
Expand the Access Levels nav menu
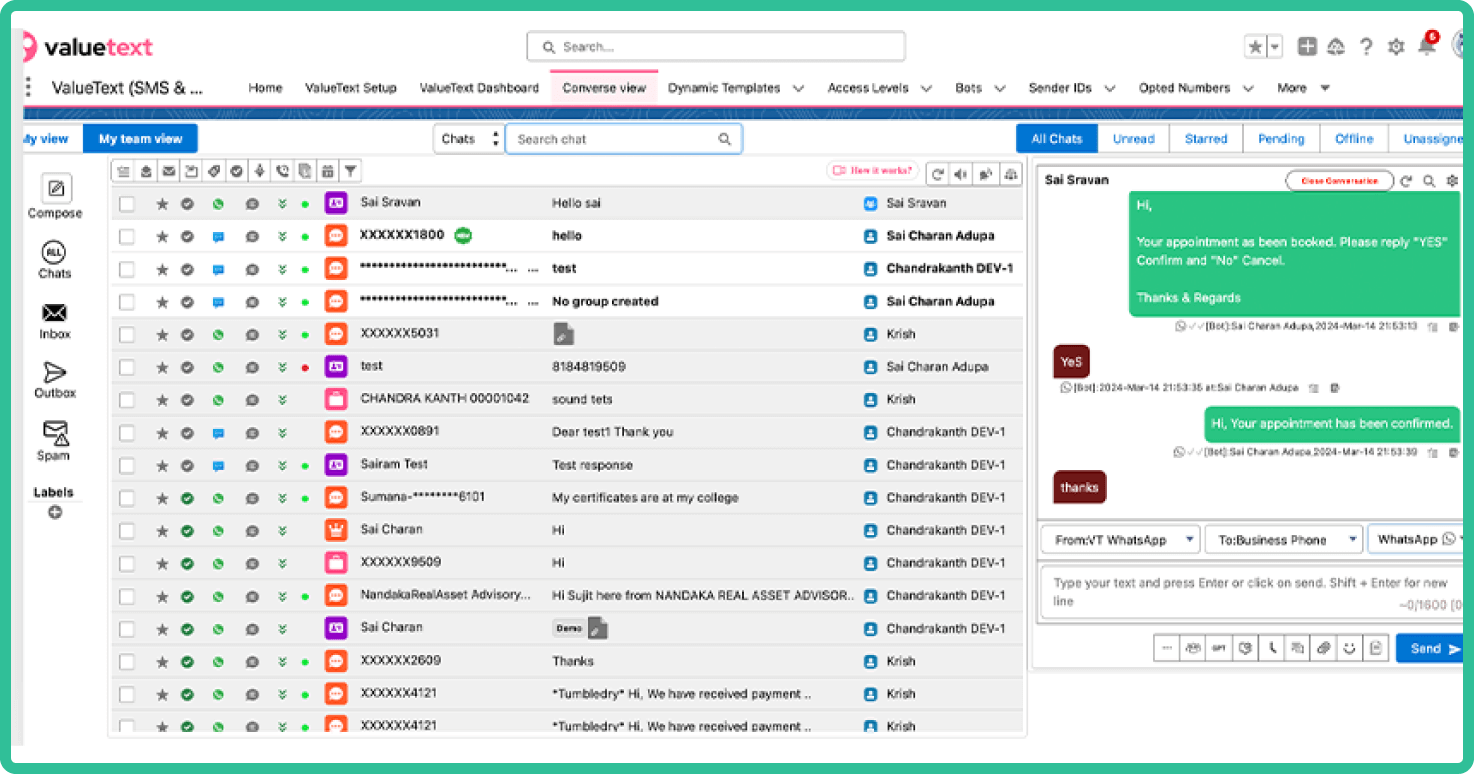coord(926,88)
